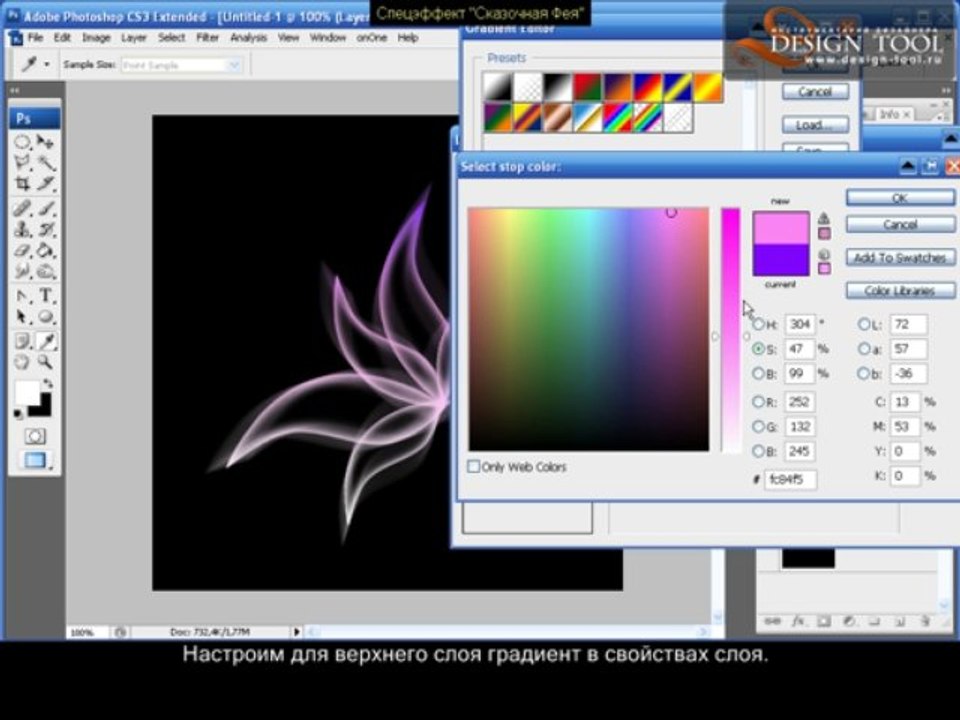Open the status bar info arrow
The width and height of the screenshot is (960, 720).
[x=297, y=631]
